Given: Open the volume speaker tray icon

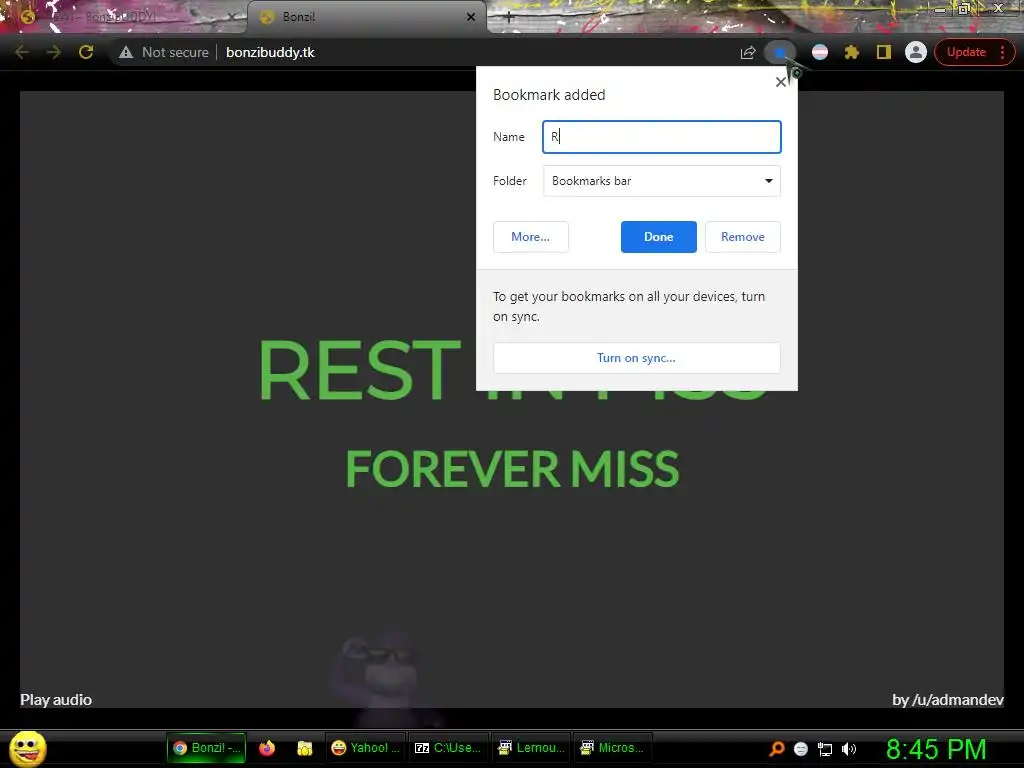Looking at the screenshot, I should [849, 749].
